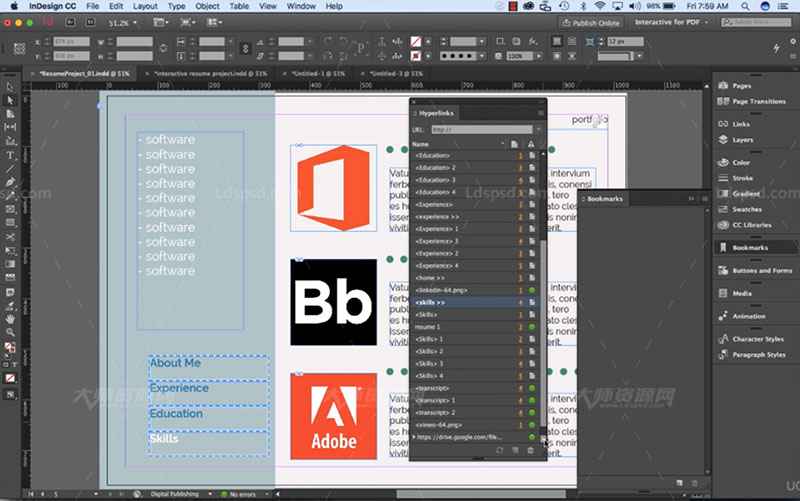Select the linkedin-64.png hyperlink row
Screen dimensions: 800x501
coord(474,290)
